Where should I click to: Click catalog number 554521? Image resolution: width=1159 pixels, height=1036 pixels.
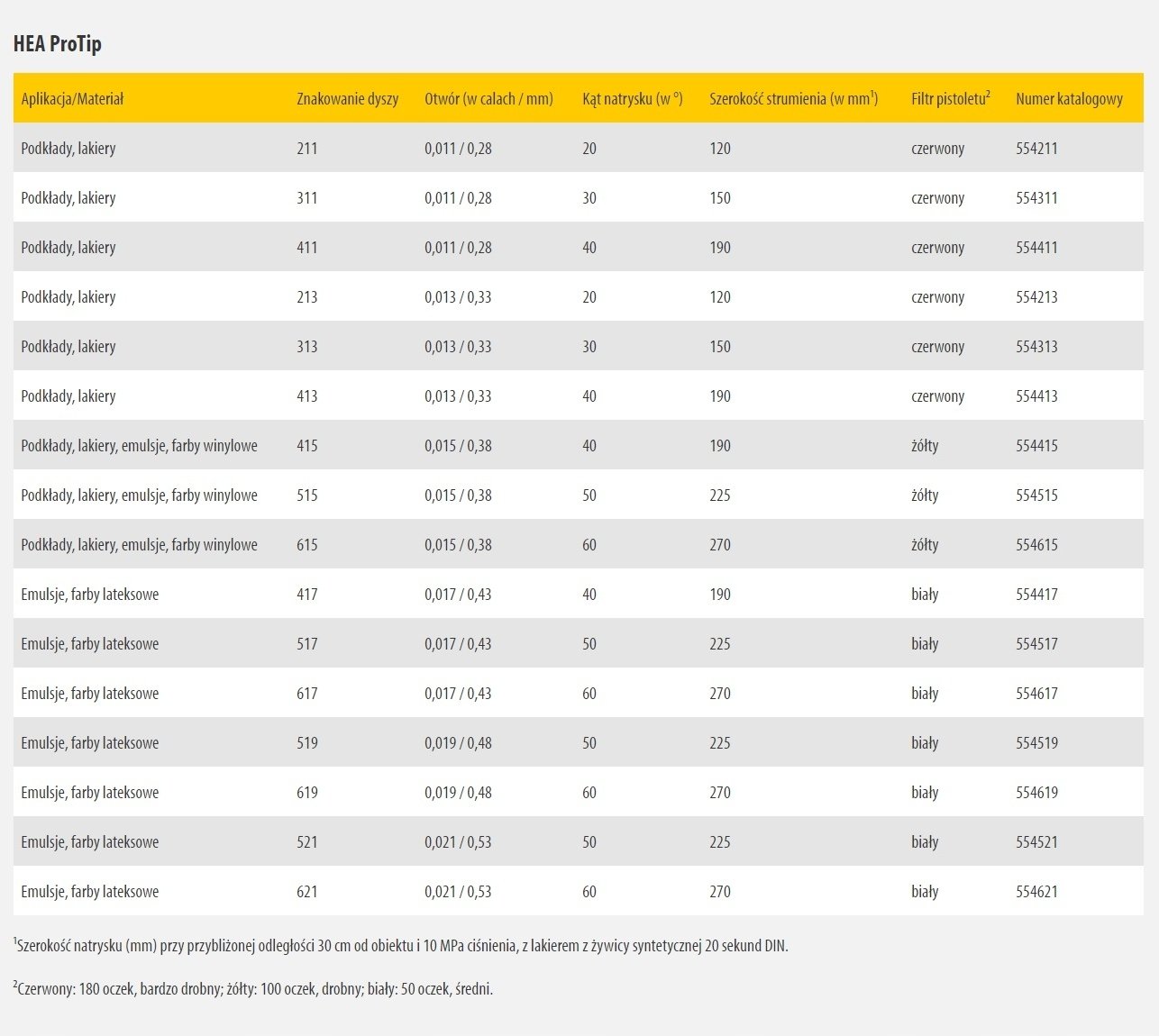[x=1036, y=842]
